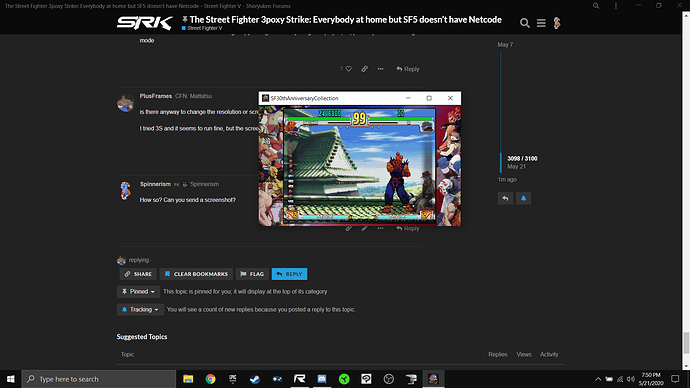The width and height of the screenshot is (690, 388).
Task: Open the forum search magnifier icon
Action: click(525, 23)
